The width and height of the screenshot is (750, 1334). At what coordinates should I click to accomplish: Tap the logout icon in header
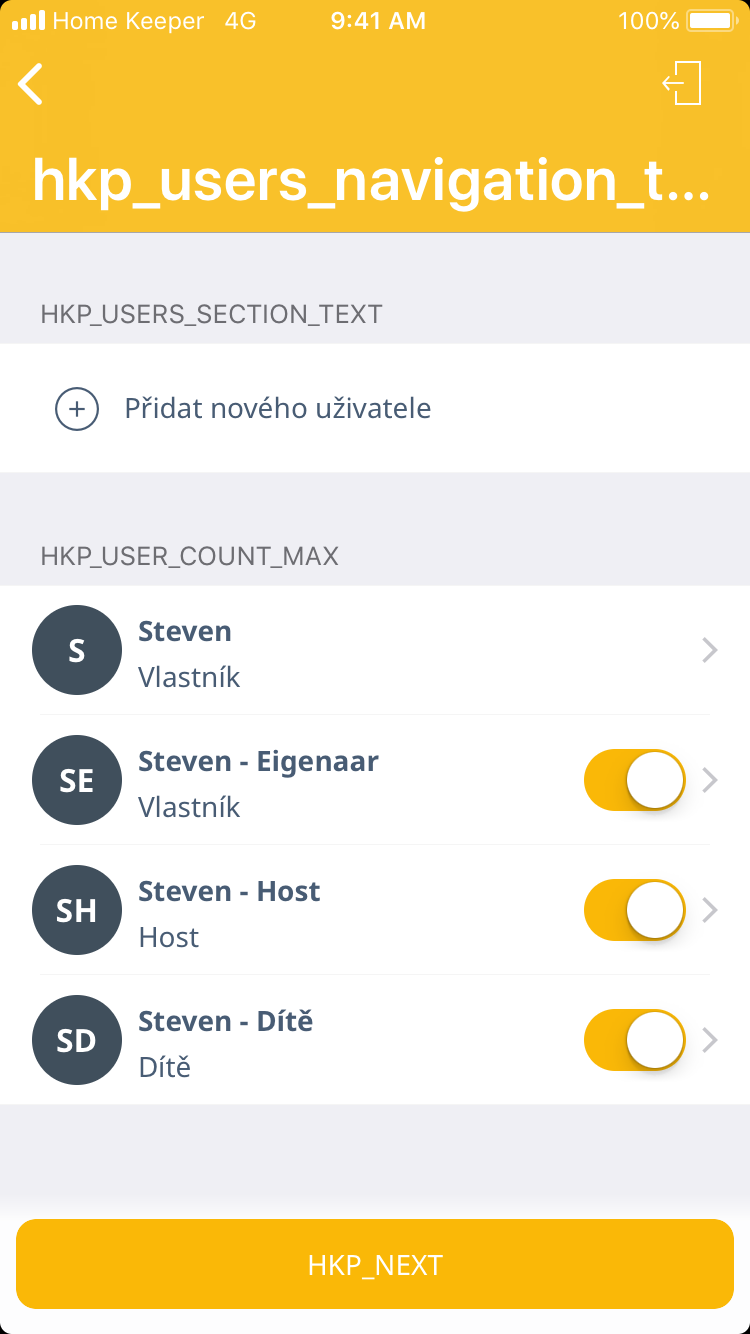click(683, 83)
